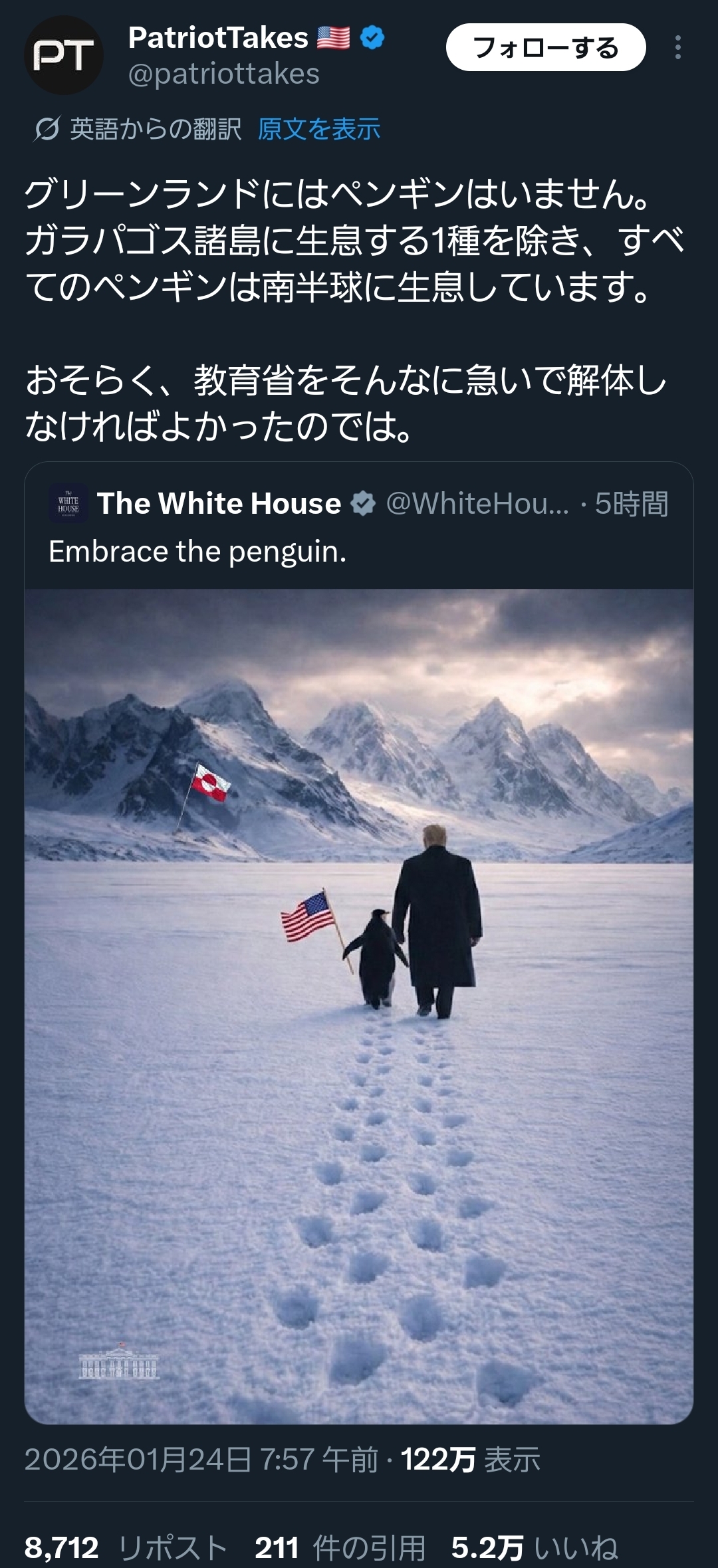Click the White House verified checkmark badge
Image resolution: width=718 pixels, height=1568 pixels.
click(364, 503)
